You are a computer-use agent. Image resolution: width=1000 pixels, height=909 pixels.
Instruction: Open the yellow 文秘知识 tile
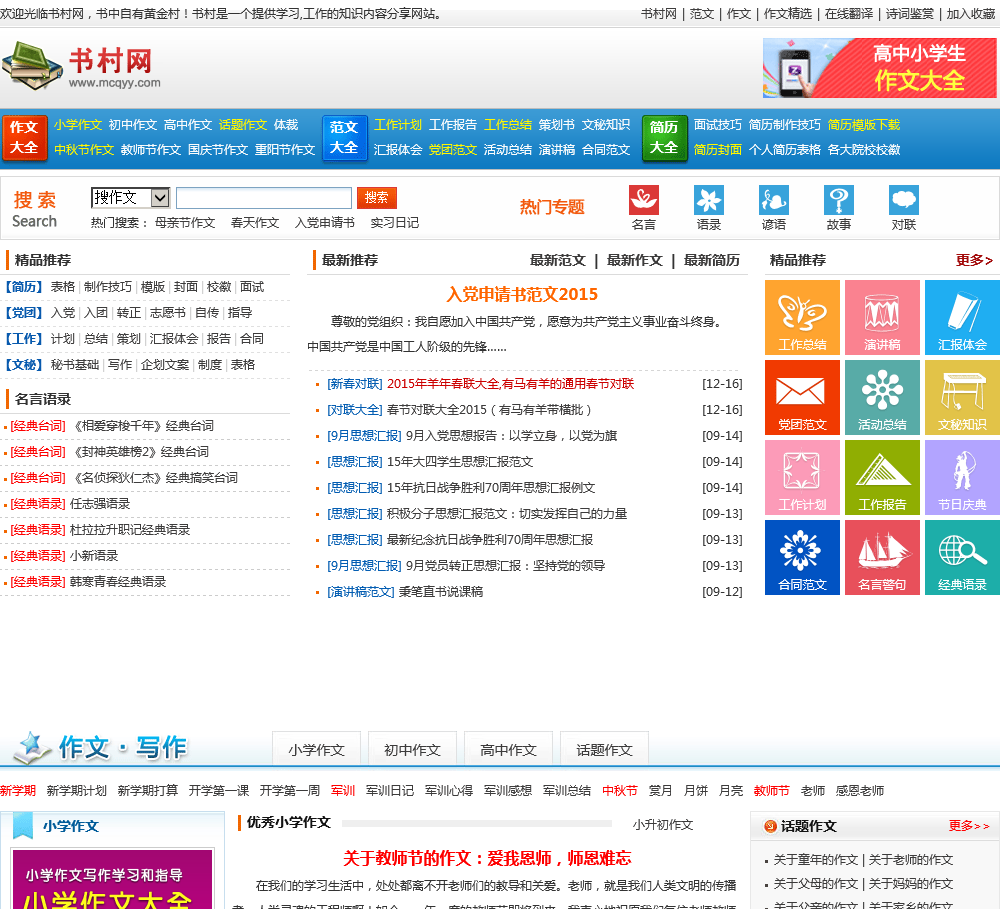coord(962,397)
